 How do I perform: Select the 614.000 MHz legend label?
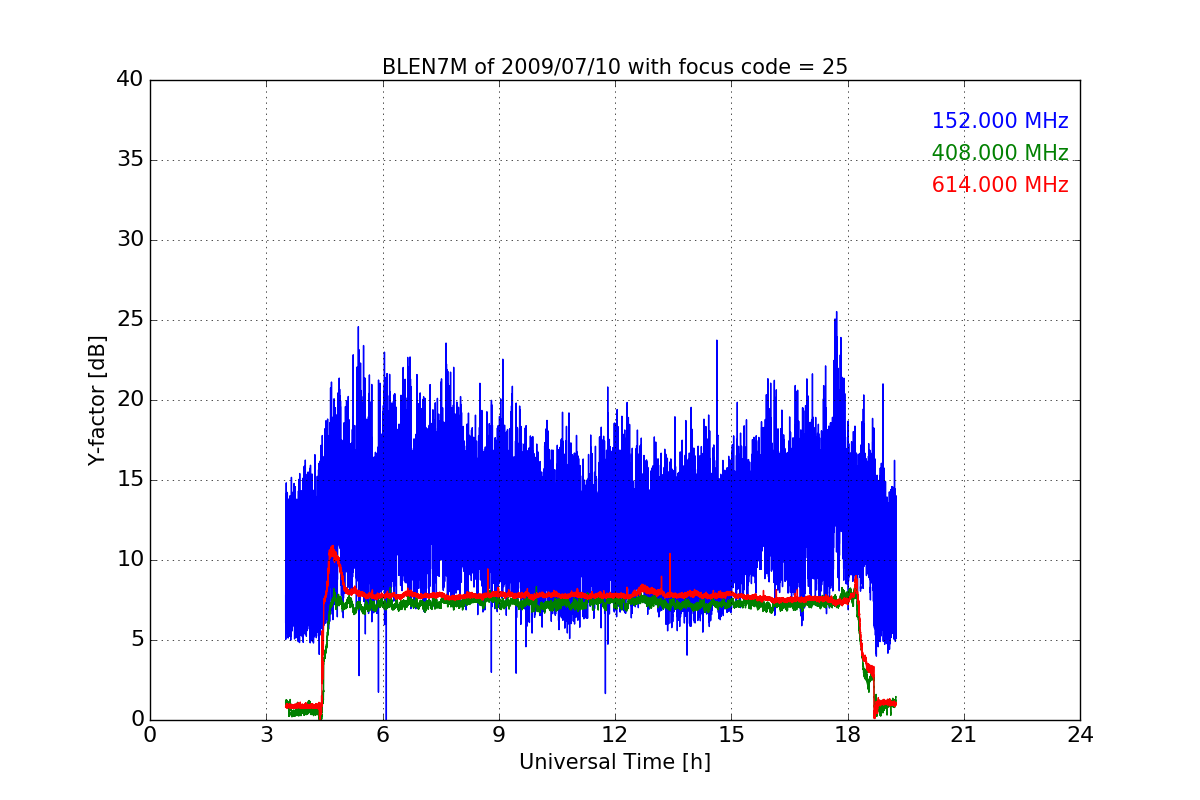1000,185
